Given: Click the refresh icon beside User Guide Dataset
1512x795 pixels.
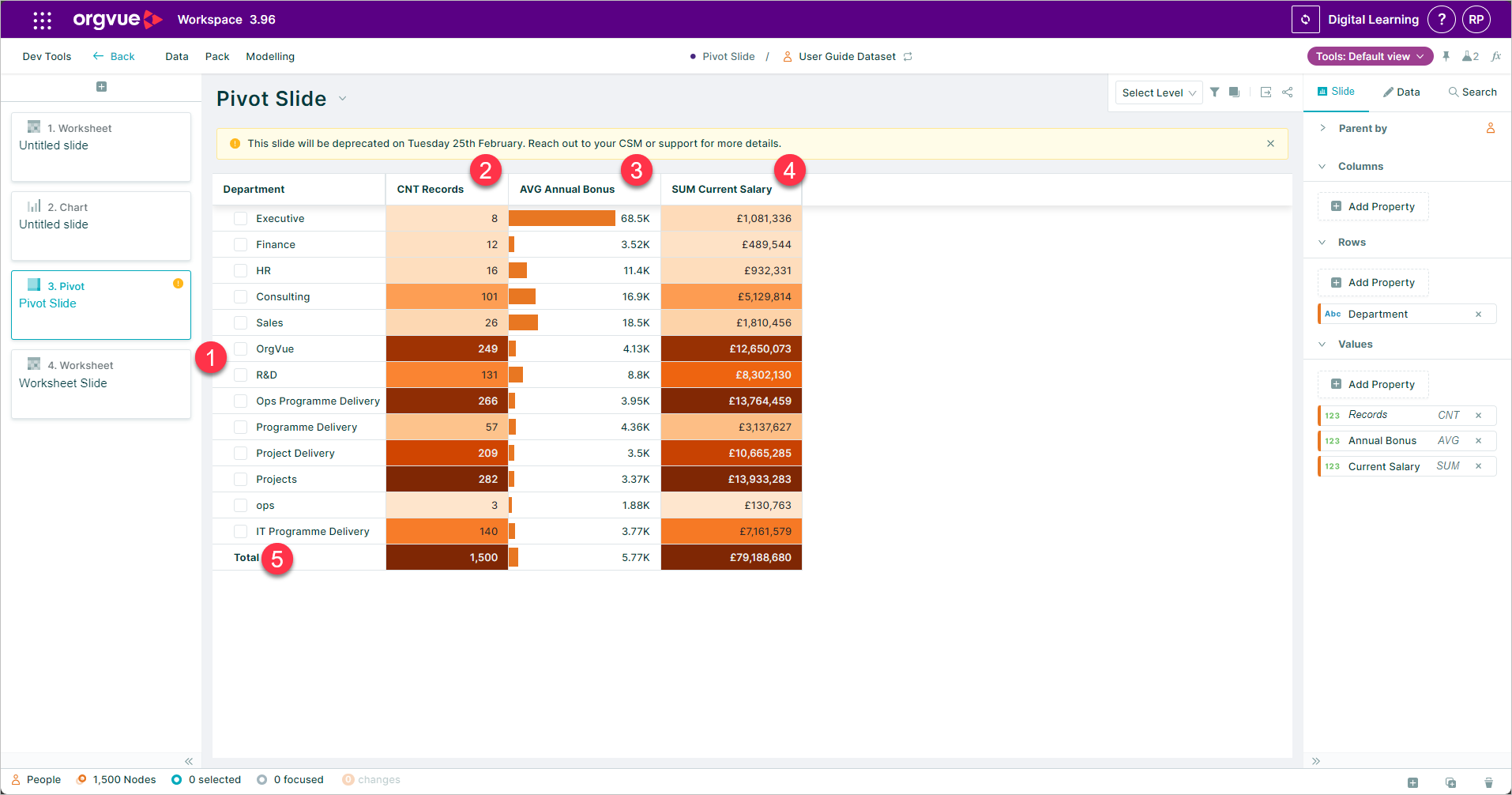Looking at the screenshot, I should coord(908,56).
